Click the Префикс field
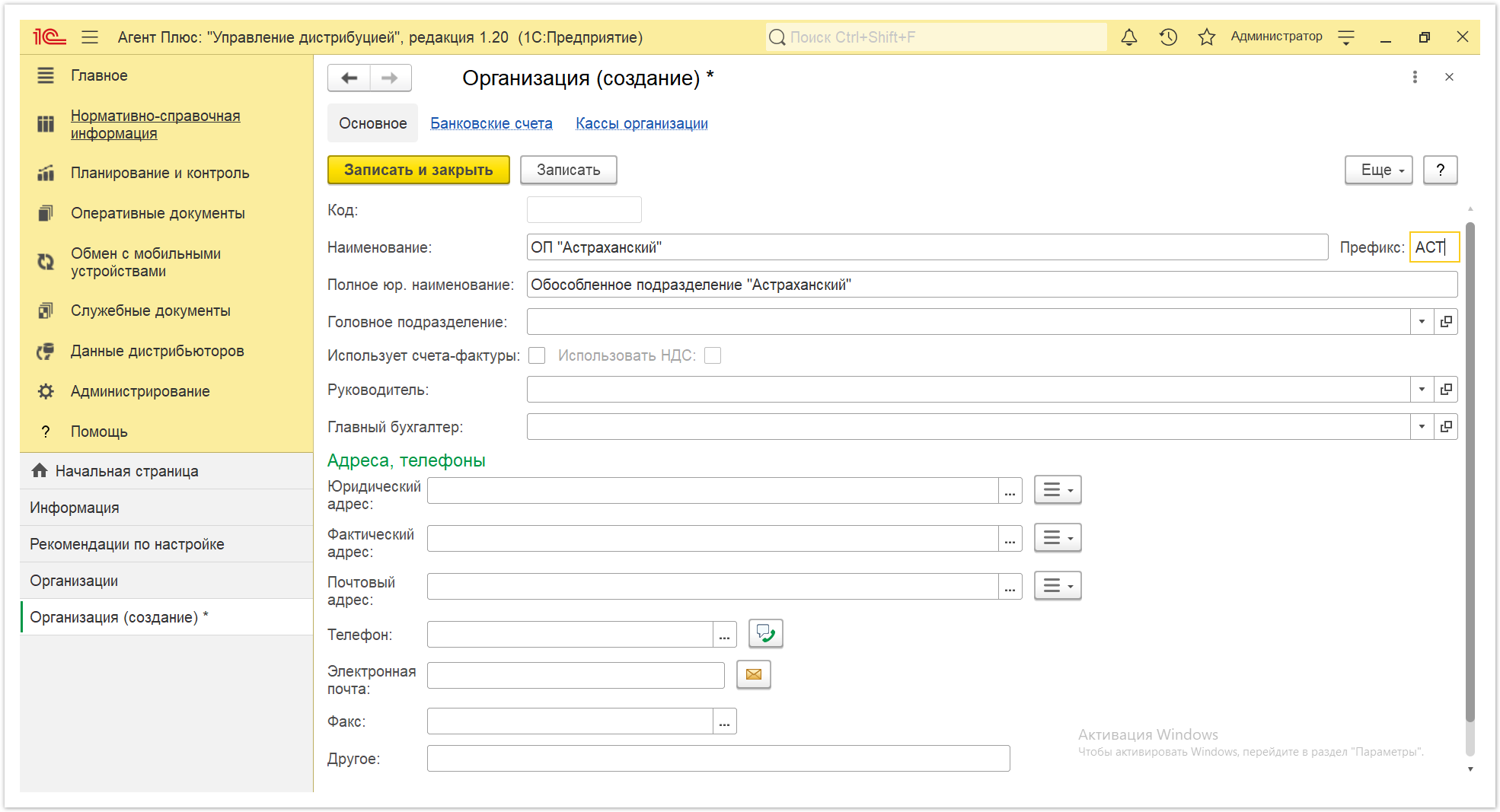The image size is (1500, 812). [1434, 247]
